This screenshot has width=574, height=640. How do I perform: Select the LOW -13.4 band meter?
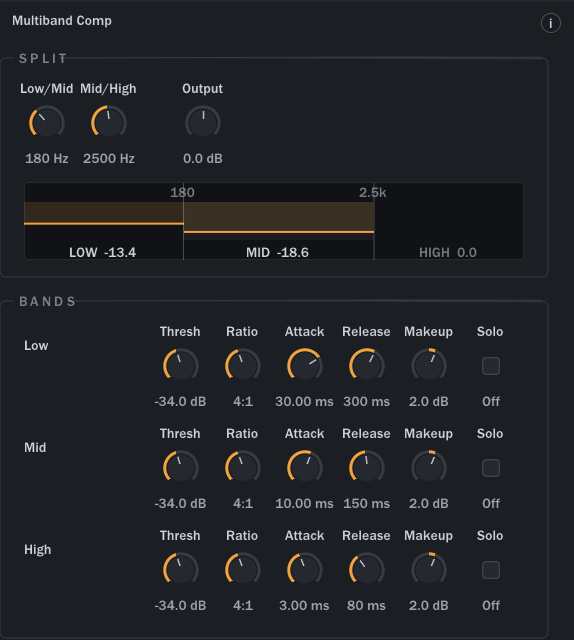click(x=104, y=221)
